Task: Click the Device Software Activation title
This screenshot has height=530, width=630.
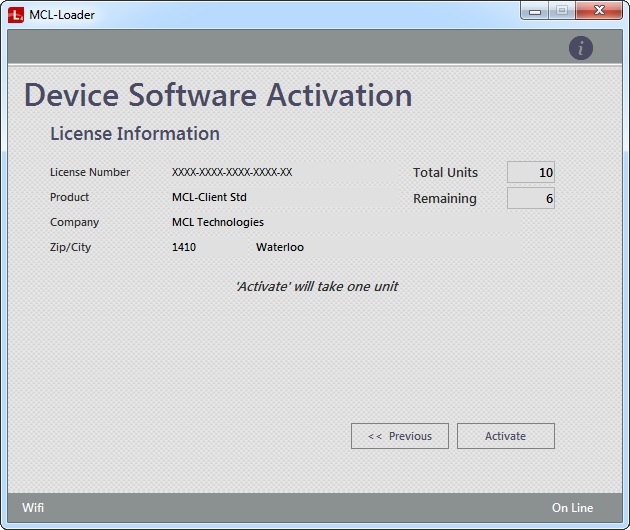Action: point(218,95)
